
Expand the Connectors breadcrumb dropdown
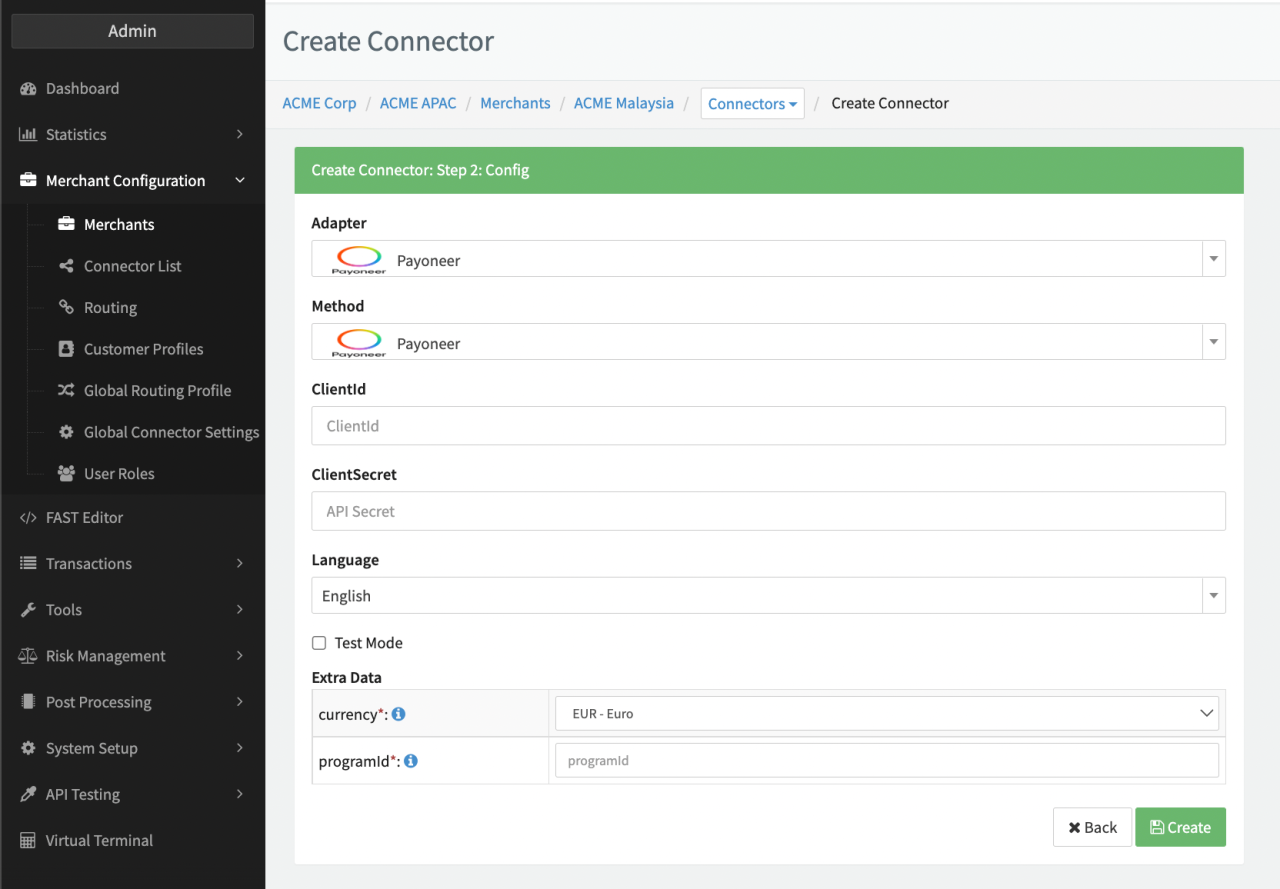click(752, 104)
